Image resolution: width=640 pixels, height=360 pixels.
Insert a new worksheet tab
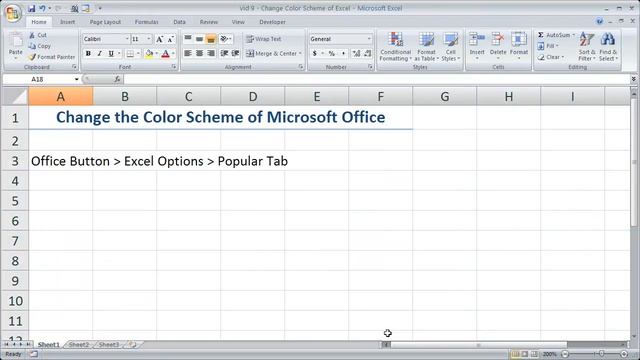point(132,344)
